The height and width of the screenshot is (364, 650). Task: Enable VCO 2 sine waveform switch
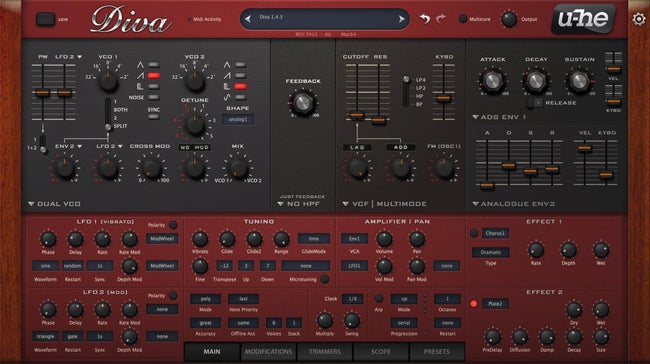(240, 97)
